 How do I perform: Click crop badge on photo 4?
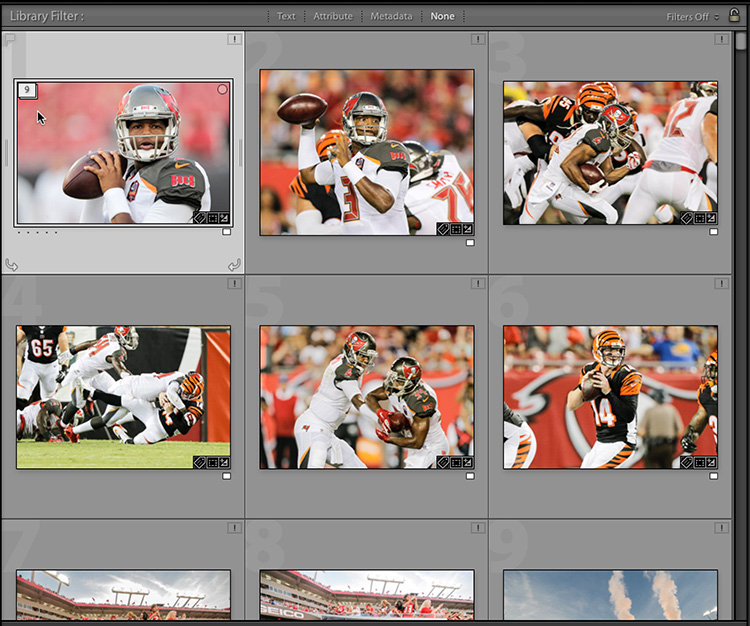(x=212, y=462)
